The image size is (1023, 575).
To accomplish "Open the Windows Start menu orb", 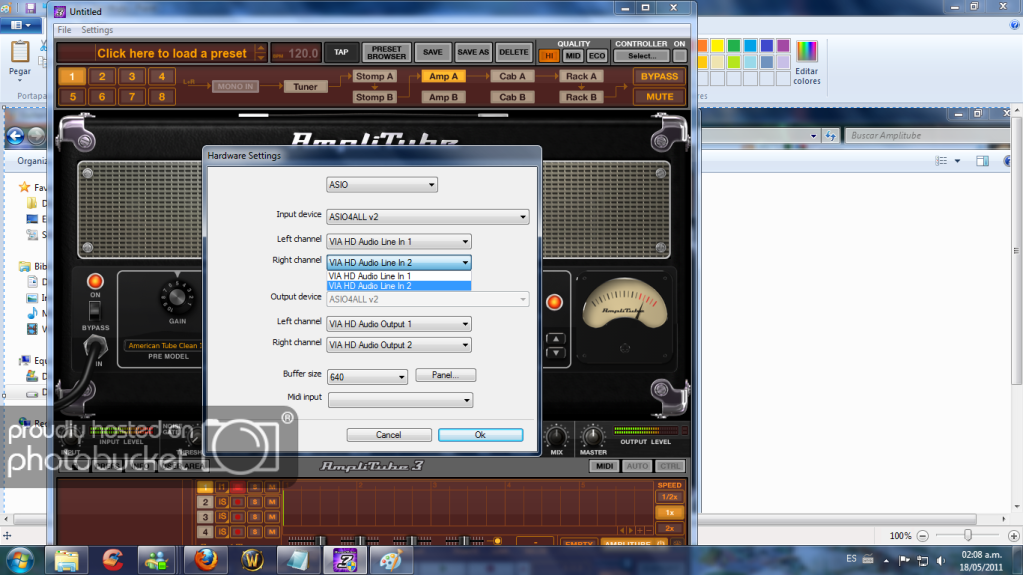I will [x=19, y=559].
